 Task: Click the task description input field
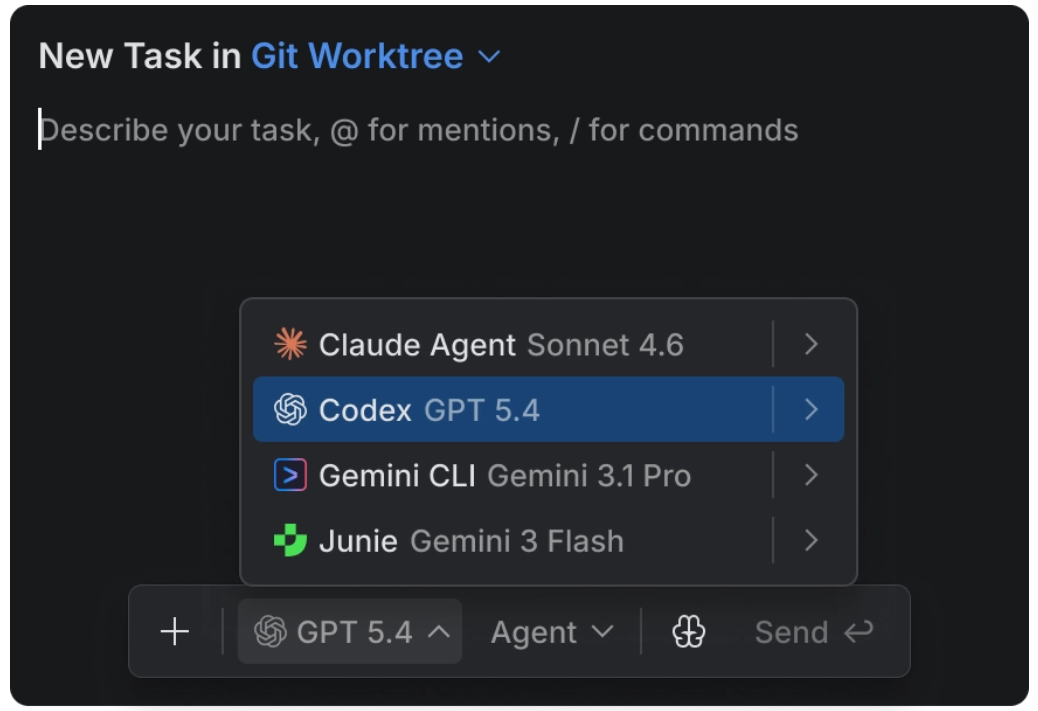420,131
